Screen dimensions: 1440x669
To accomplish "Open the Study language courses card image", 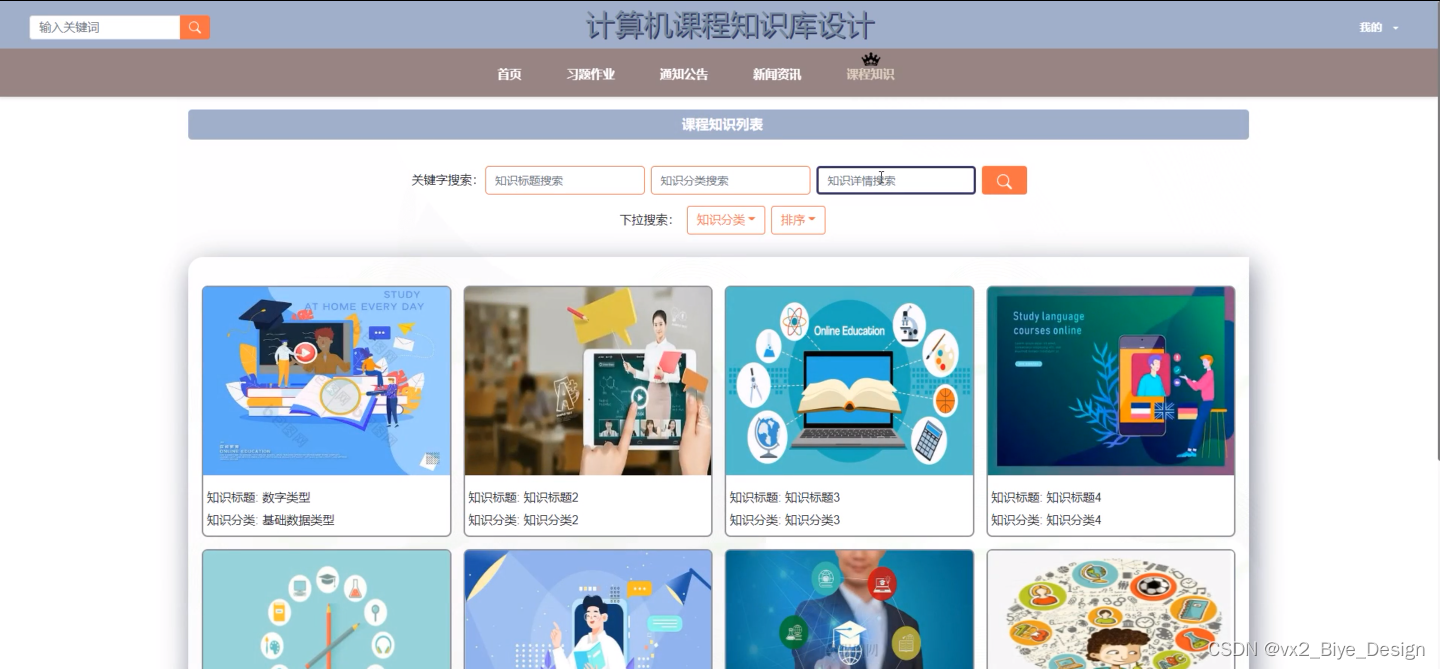I will pyautogui.click(x=1111, y=381).
